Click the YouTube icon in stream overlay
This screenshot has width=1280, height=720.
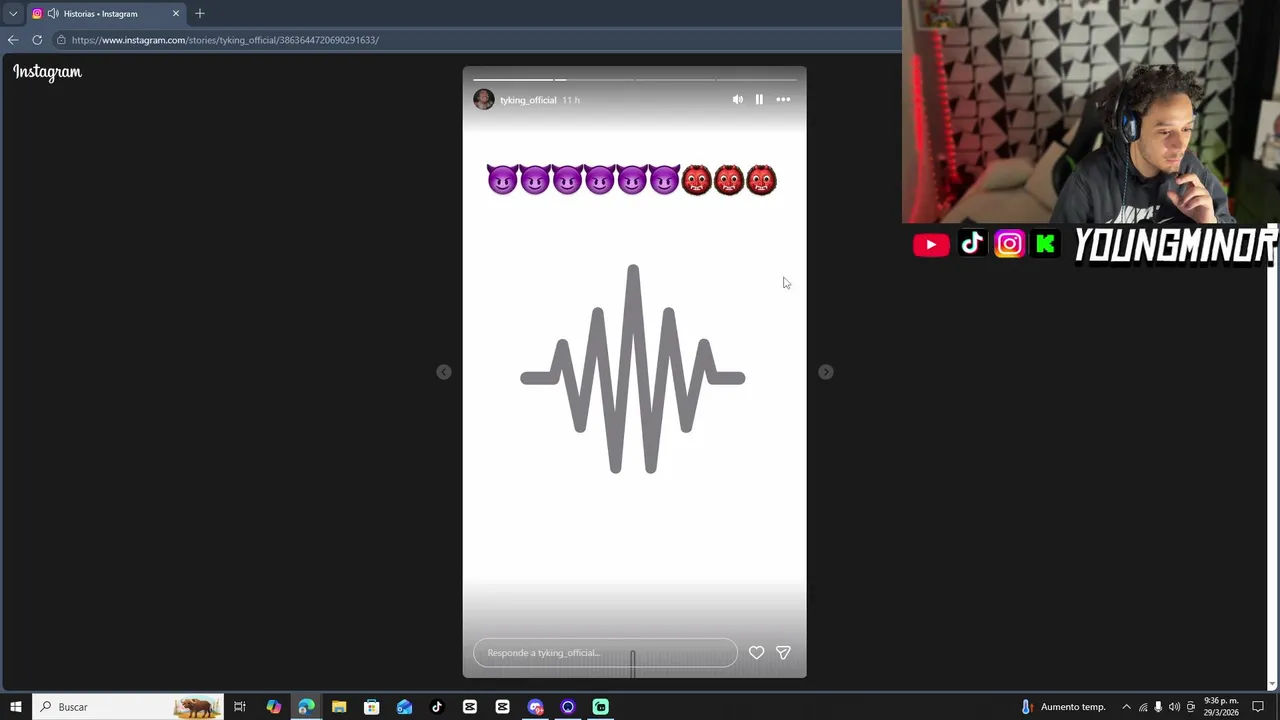click(931, 244)
